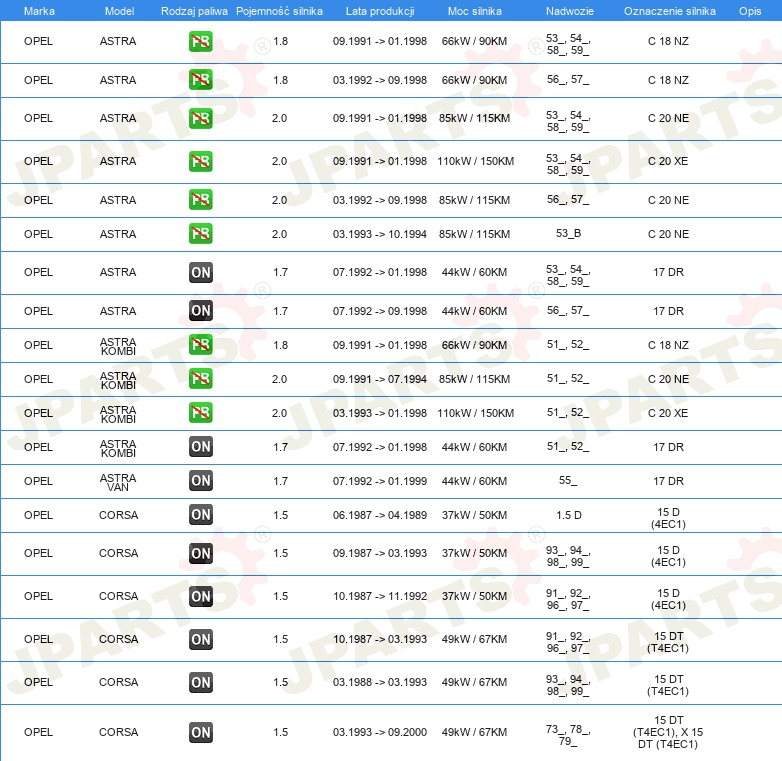The width and height of the screenshot is (782, 761).
Task: Click the ON icon in Corsa 03.1988 -> 03.1993 row
Action: tap(200, 682)
